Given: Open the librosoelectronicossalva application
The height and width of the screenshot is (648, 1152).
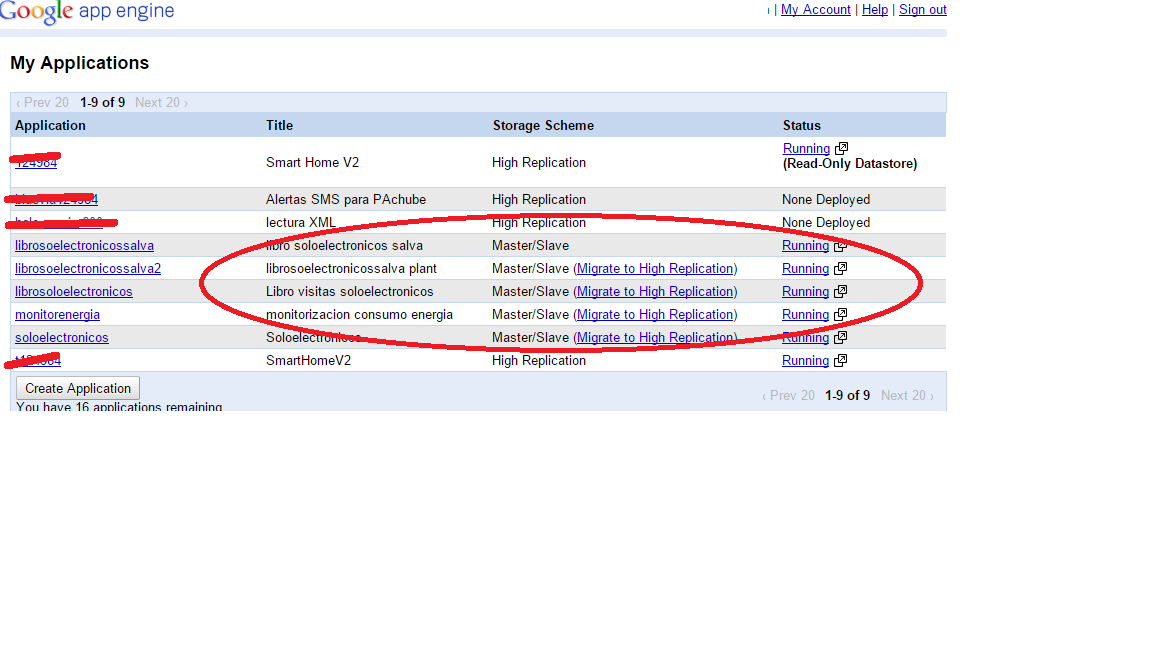Looking at the screenshot, I should pos(84,246).
